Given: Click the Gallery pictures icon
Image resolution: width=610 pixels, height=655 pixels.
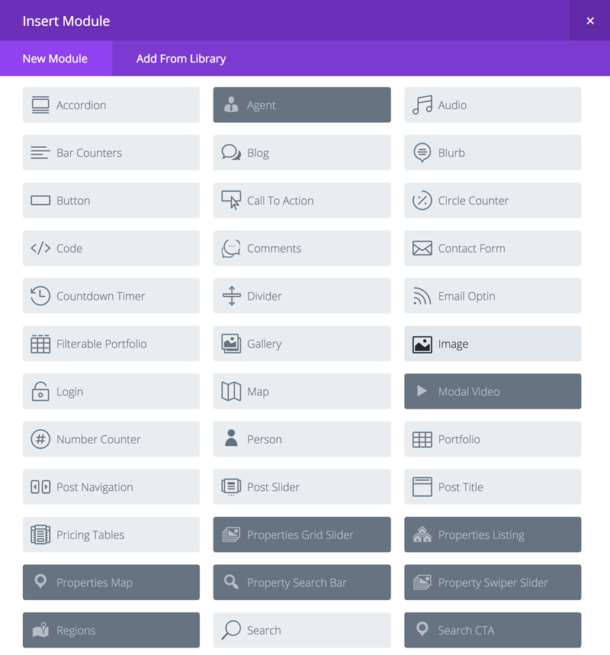Looking at the screenshot, I should (x=231, y=343).
